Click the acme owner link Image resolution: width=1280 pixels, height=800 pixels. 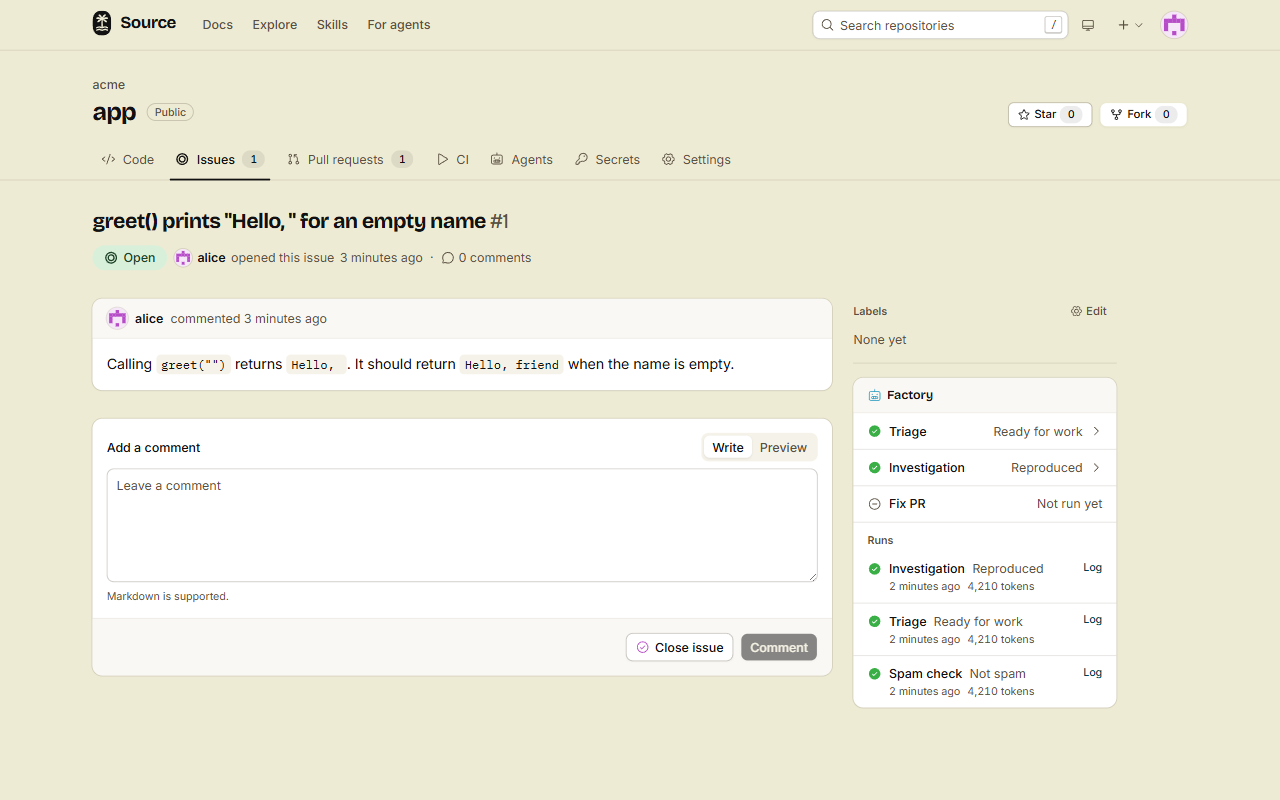pyautogui.click(x=109, y=85)
